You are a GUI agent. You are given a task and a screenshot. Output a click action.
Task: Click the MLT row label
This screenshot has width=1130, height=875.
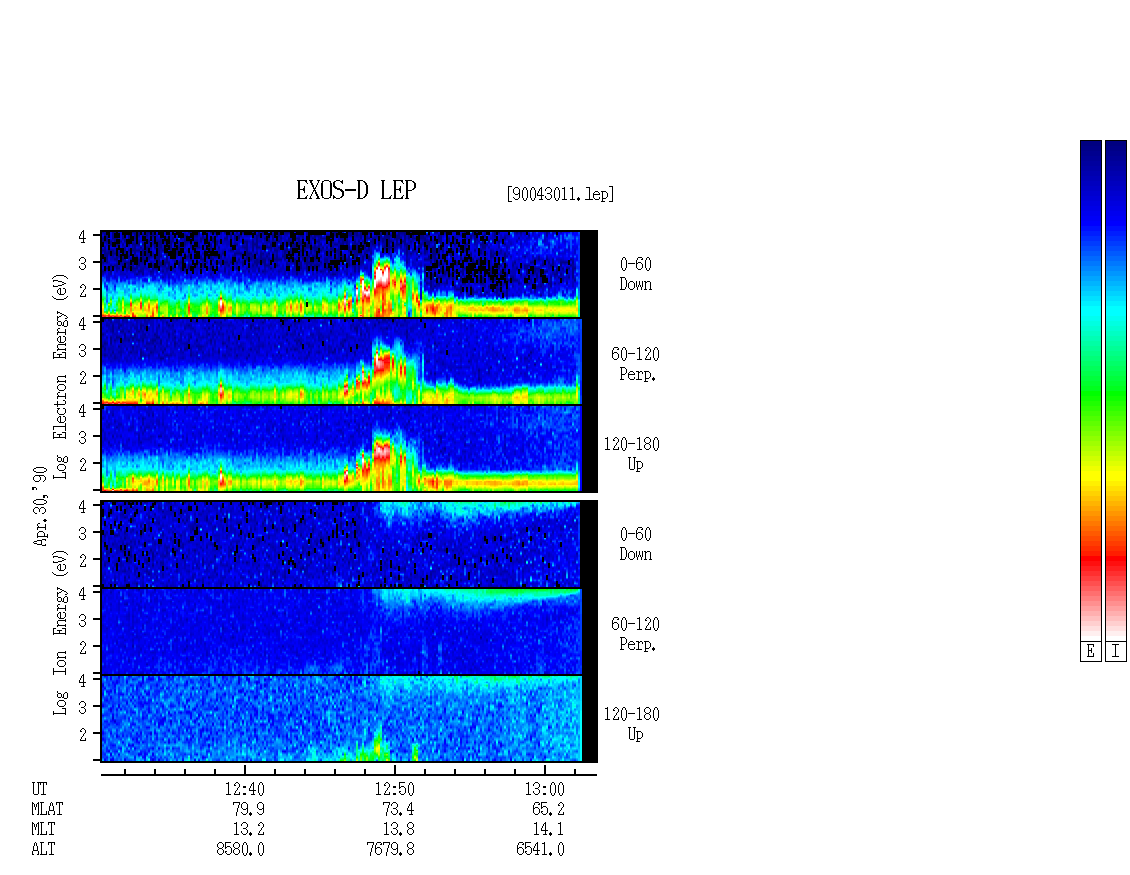click(43, 830)
